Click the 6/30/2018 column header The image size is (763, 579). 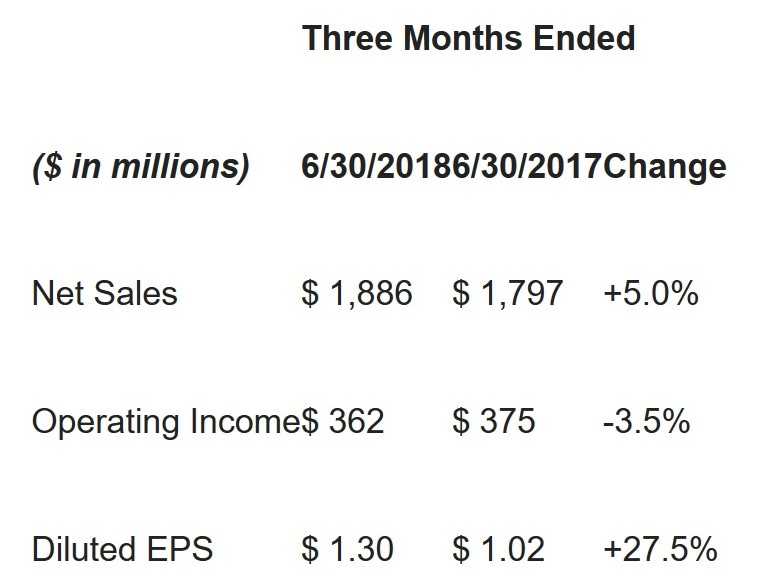coord(376,166)
